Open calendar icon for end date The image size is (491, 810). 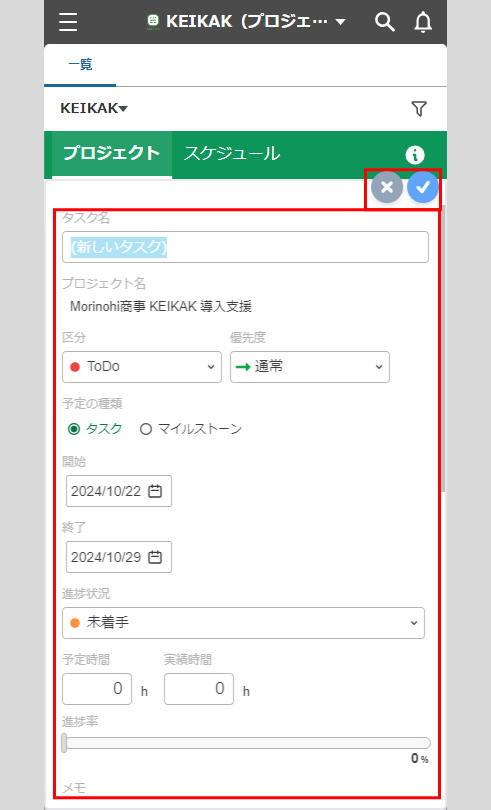(155, 557)
